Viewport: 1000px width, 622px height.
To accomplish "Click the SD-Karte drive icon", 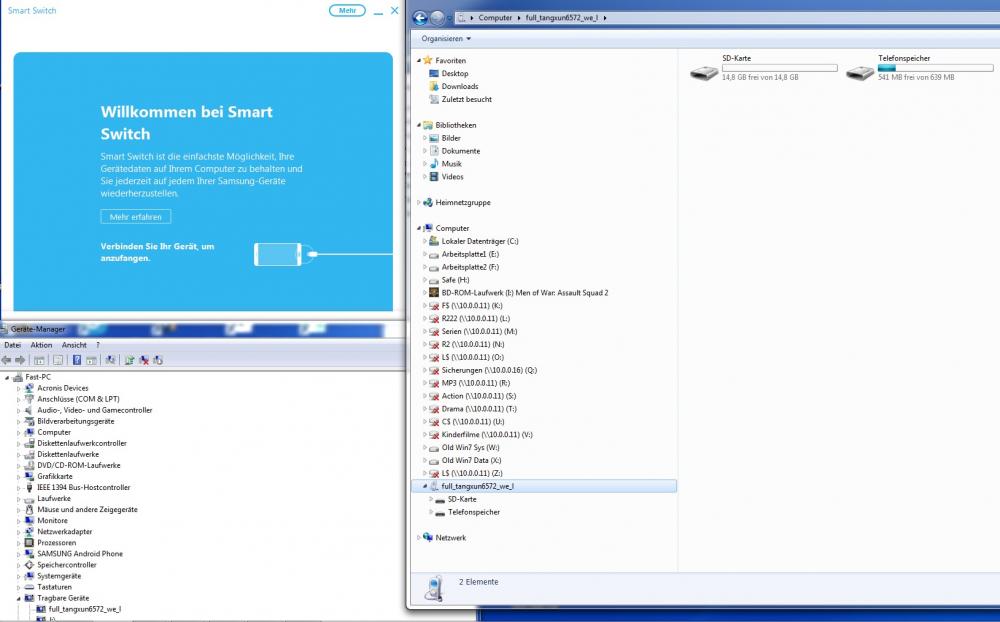I will coord(704,72).
